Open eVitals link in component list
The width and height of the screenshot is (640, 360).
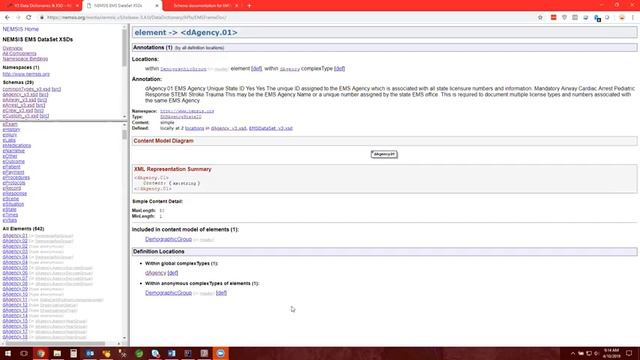coord(10,220)
